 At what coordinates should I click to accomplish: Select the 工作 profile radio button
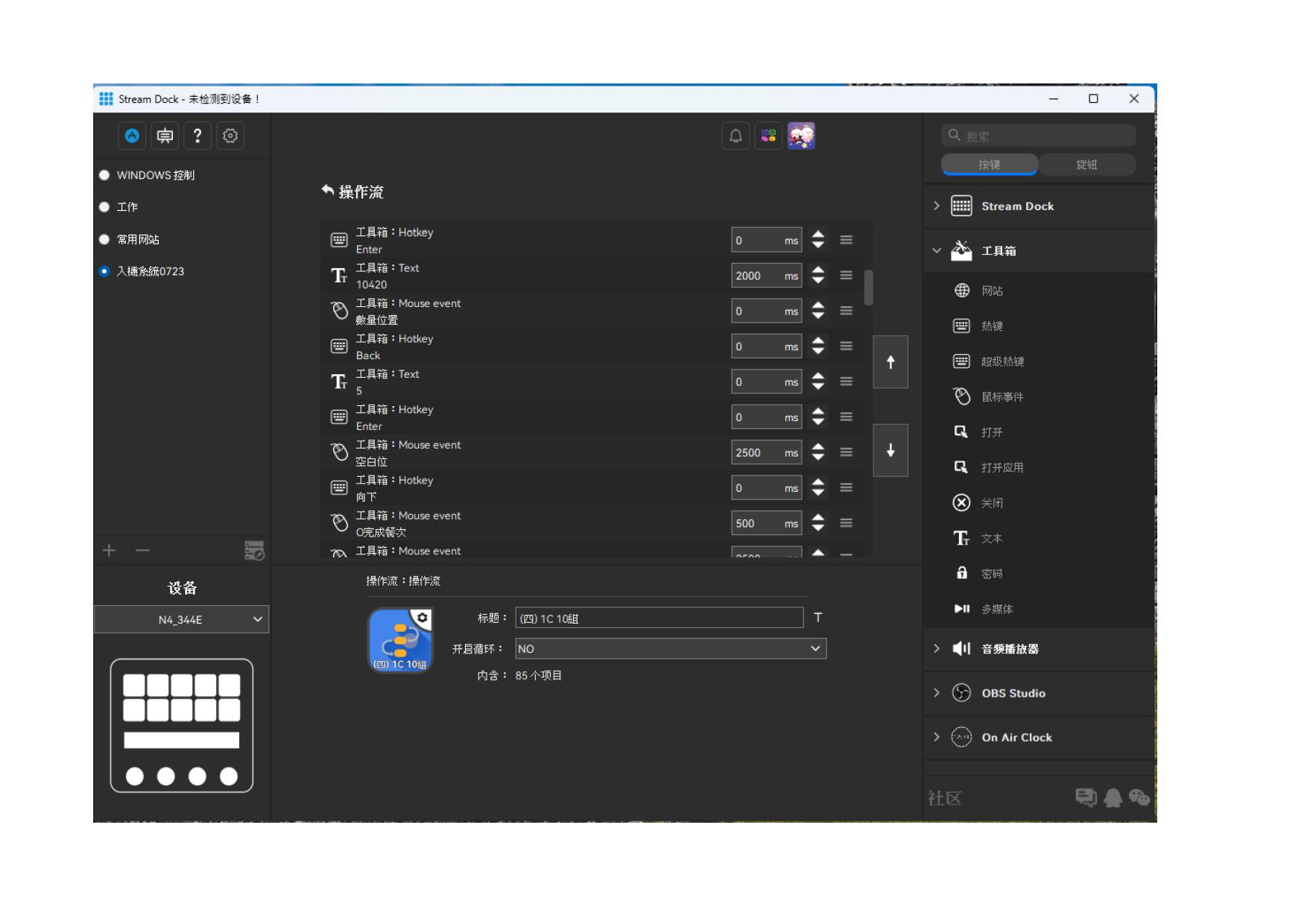click(x=104, y=207)
